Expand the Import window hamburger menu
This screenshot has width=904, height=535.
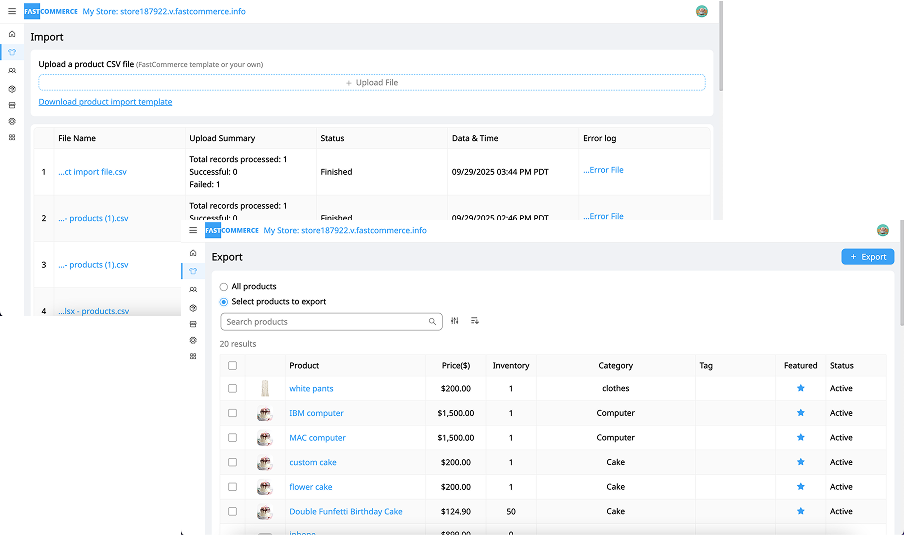[x=12, y=11]
